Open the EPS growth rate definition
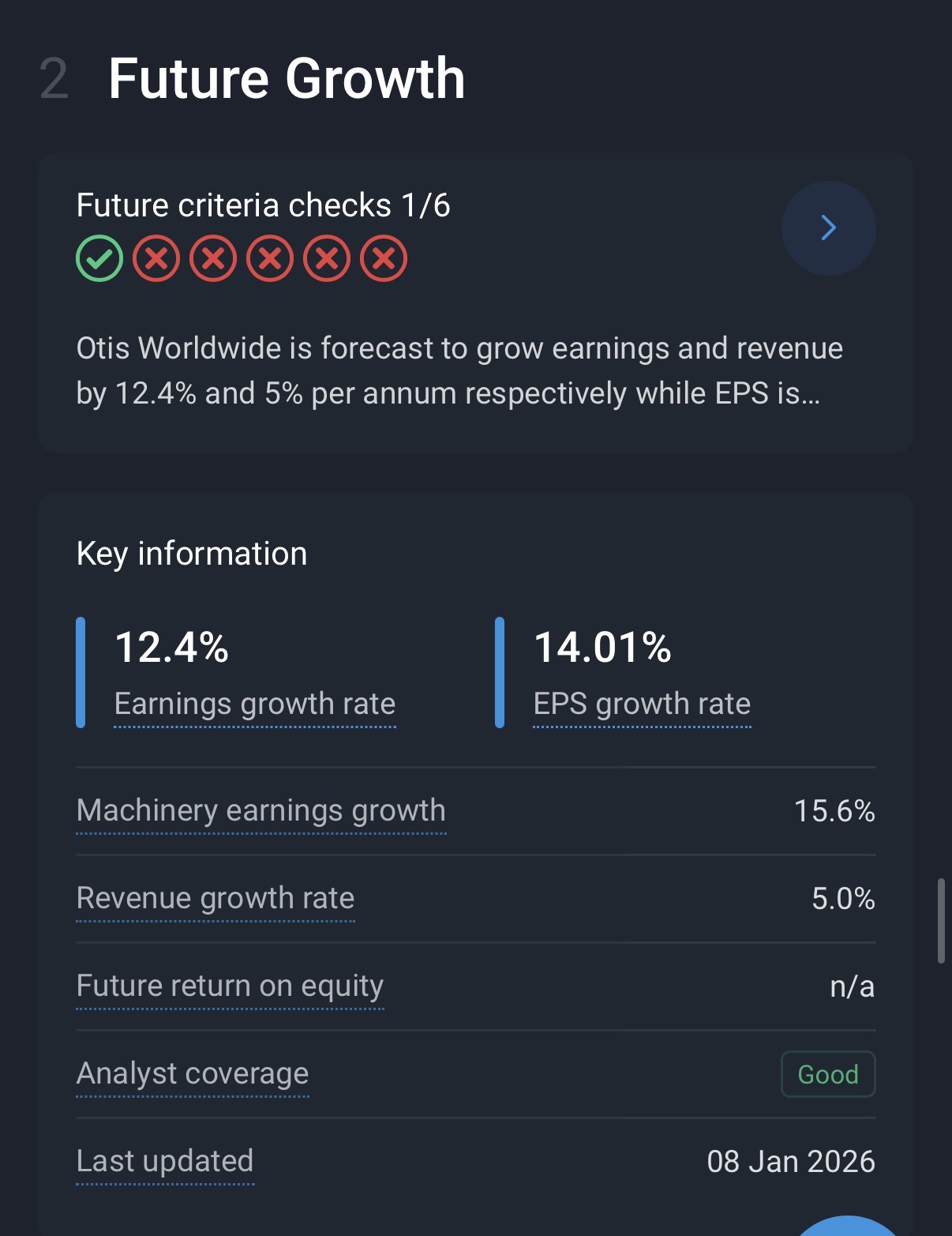 [642, 704]
